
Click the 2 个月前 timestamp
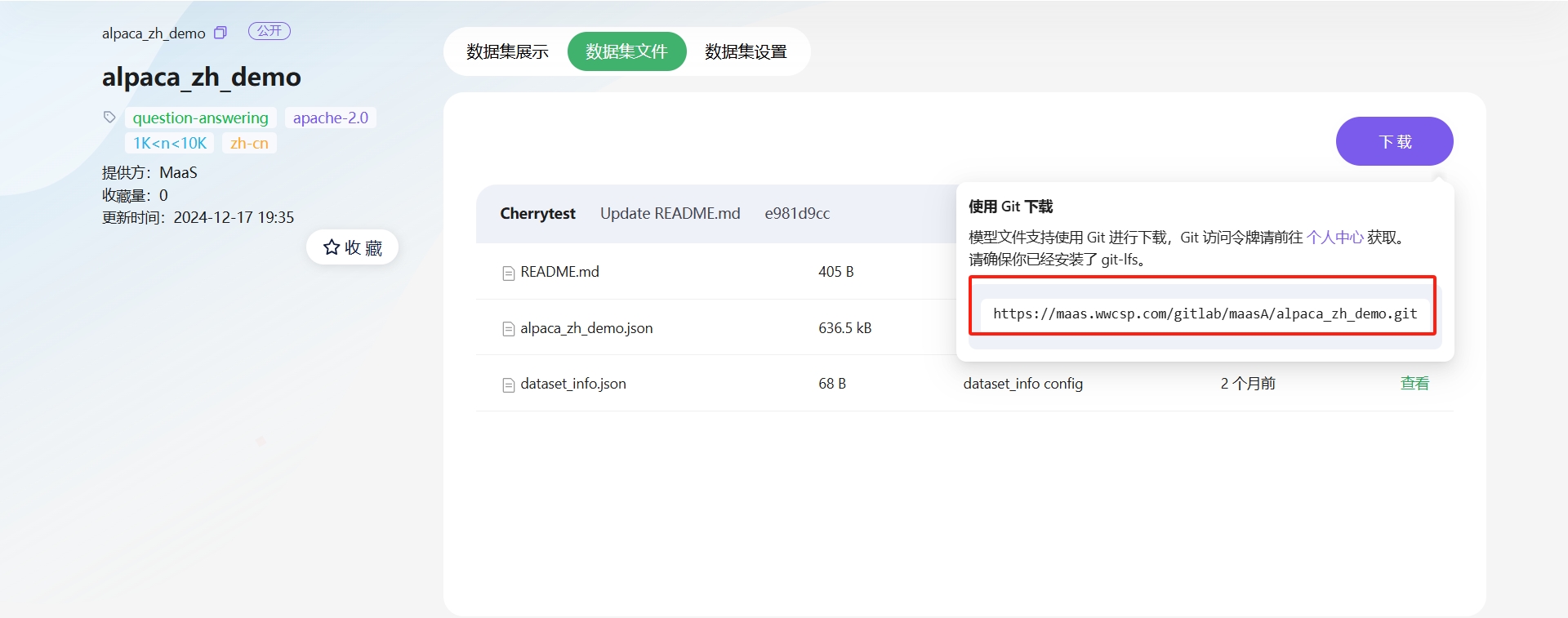coord(1248,384)
